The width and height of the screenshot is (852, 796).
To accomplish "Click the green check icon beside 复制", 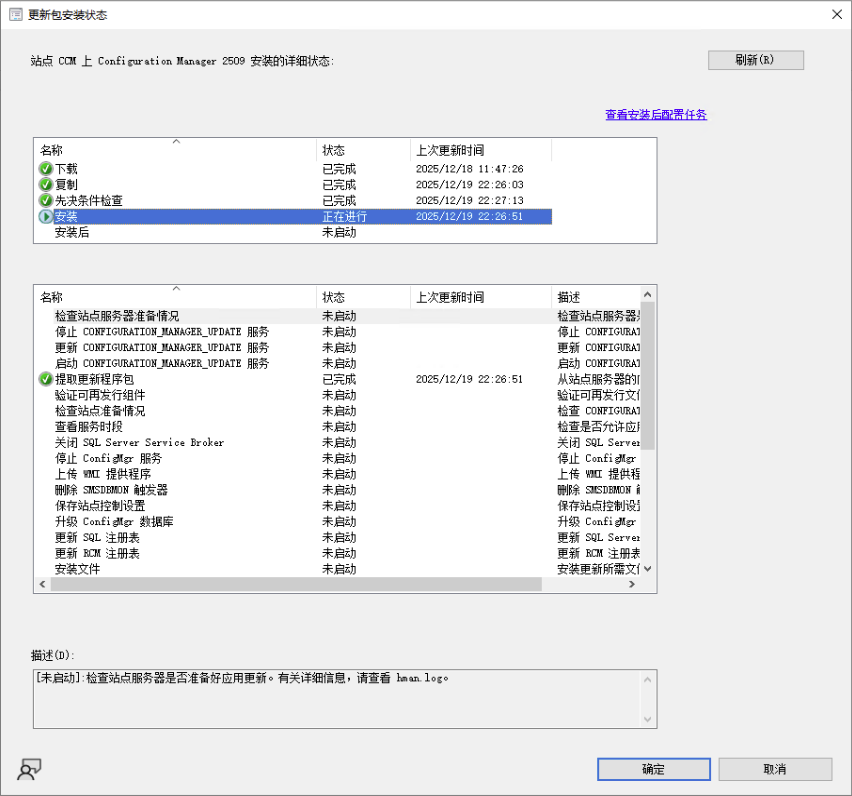I will point(46,184).
